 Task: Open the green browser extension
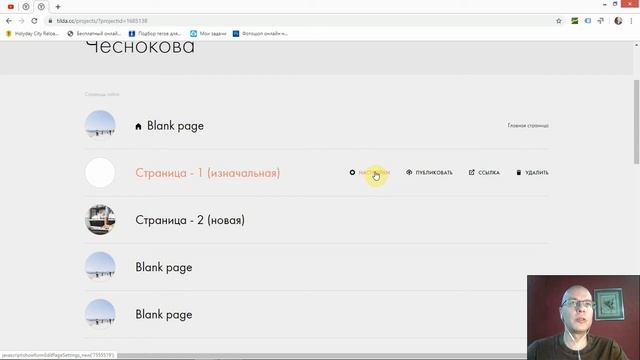tap(575, 21)
